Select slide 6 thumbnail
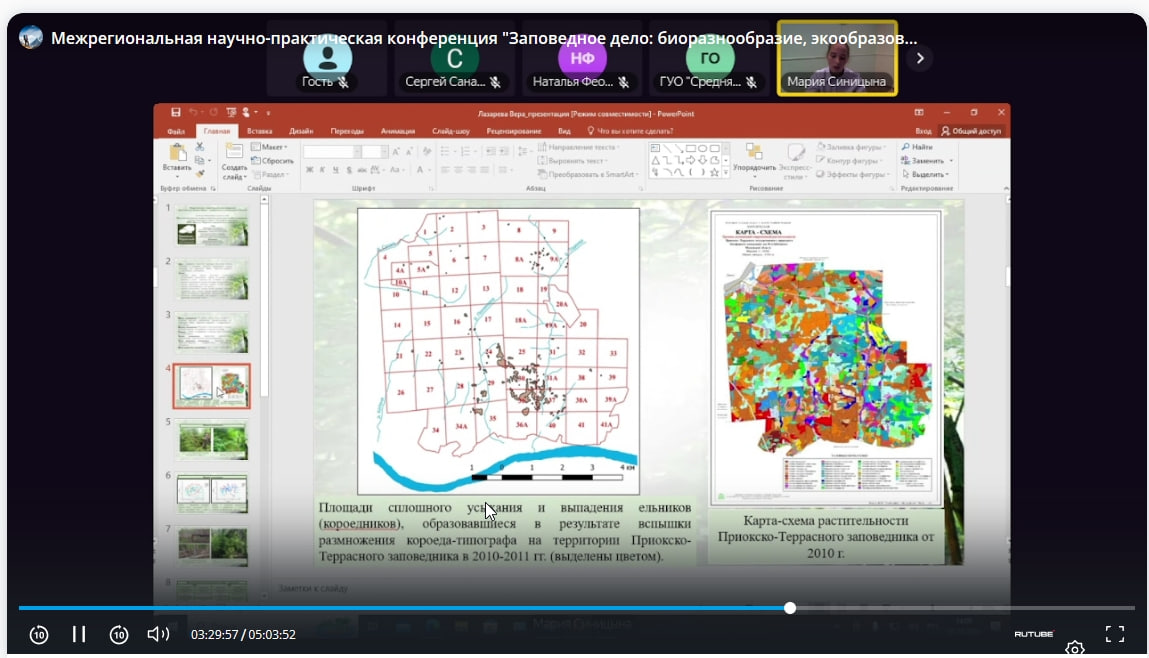This screenshot has height=658, width=1149. tap(212, 492)
